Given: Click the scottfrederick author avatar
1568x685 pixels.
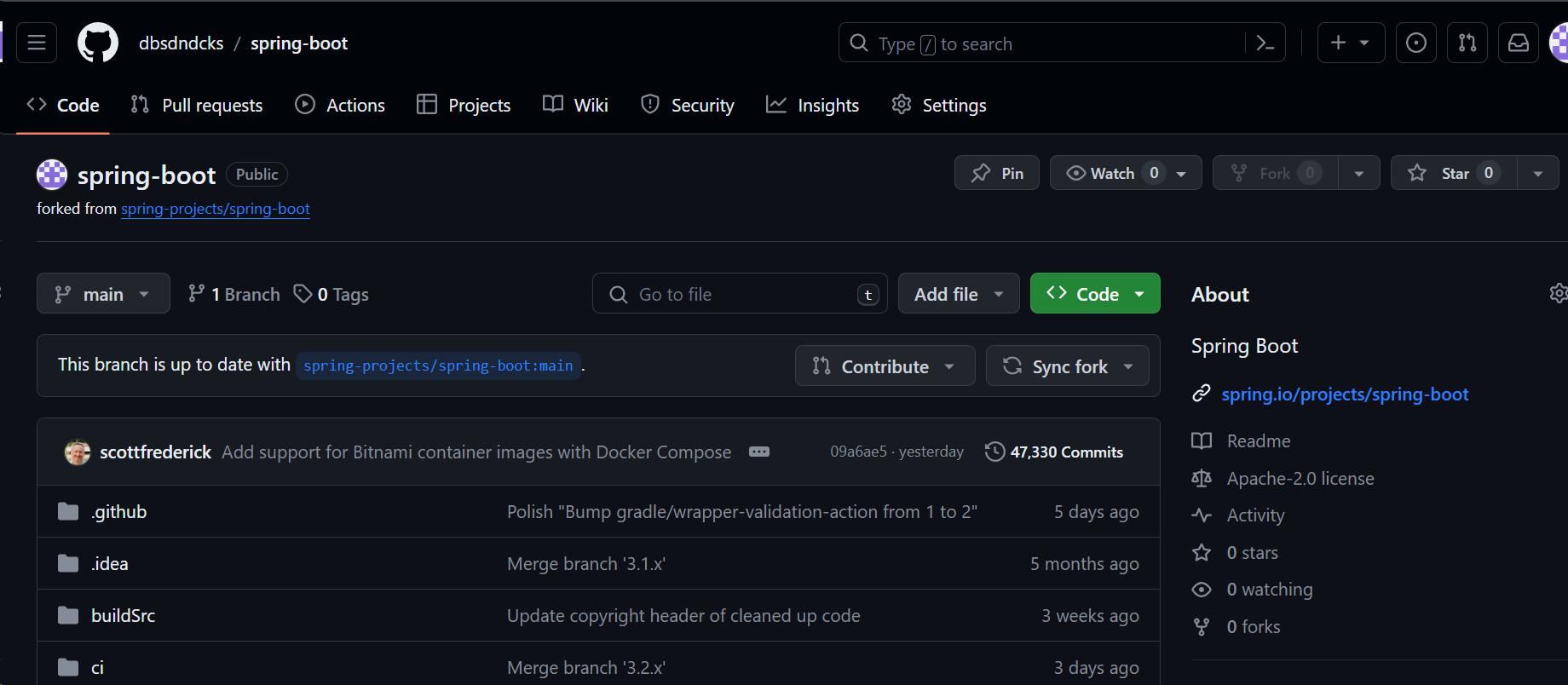Looking at the screenshot, I should [78, 452].
